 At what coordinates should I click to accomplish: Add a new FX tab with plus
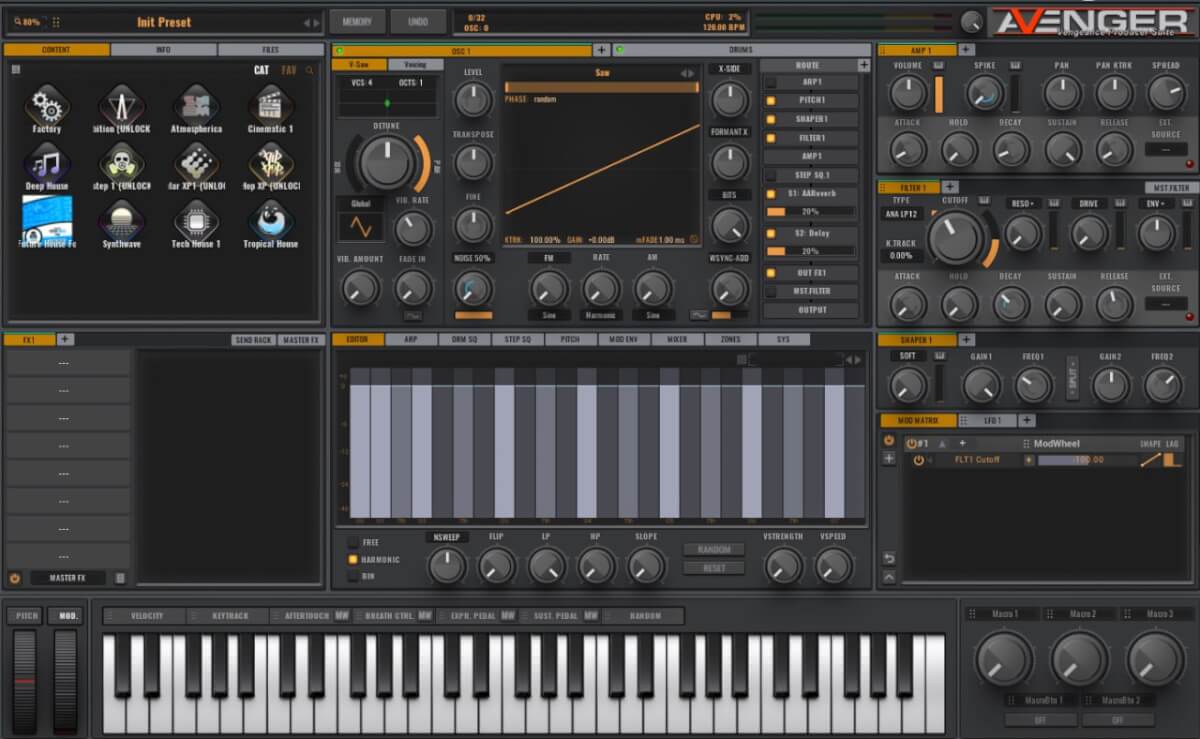[65, 340]
